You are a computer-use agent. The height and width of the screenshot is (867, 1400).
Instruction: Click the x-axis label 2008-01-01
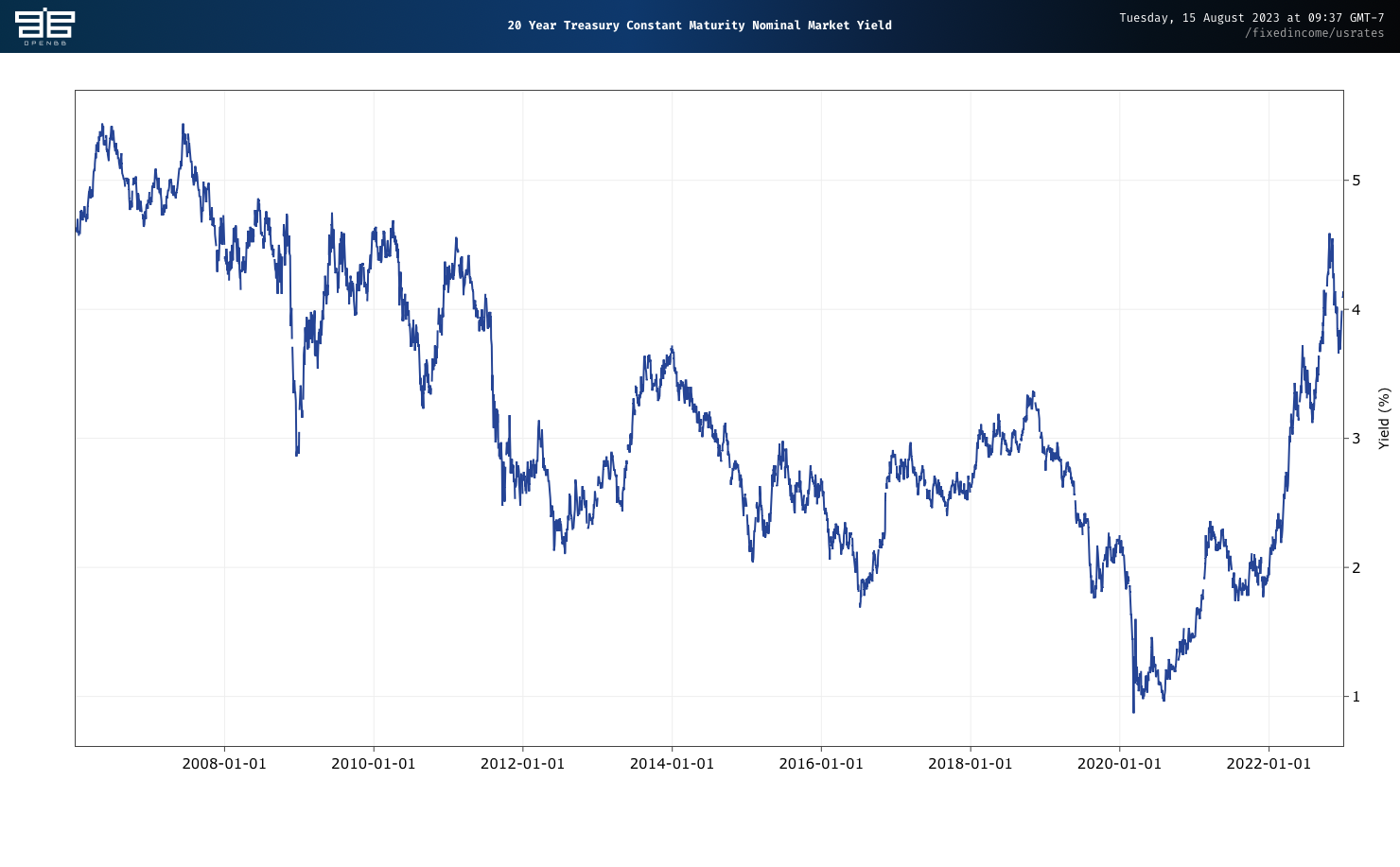[224, 764]
